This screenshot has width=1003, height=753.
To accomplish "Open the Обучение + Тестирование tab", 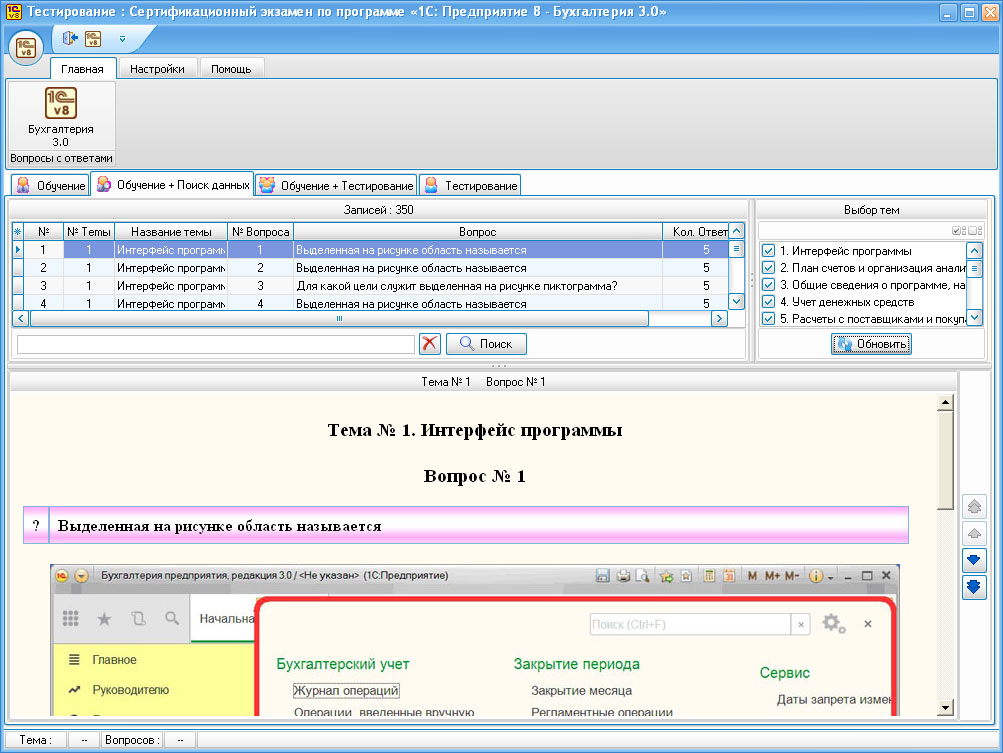I will click(336, 186).
